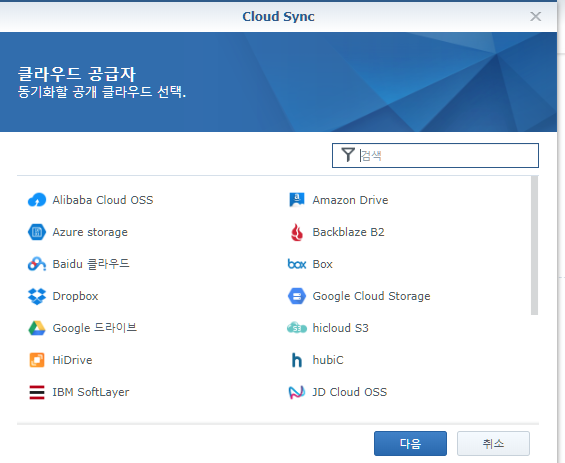Choose the Dropbox icon
565x463 pixels.
(37, 296)
